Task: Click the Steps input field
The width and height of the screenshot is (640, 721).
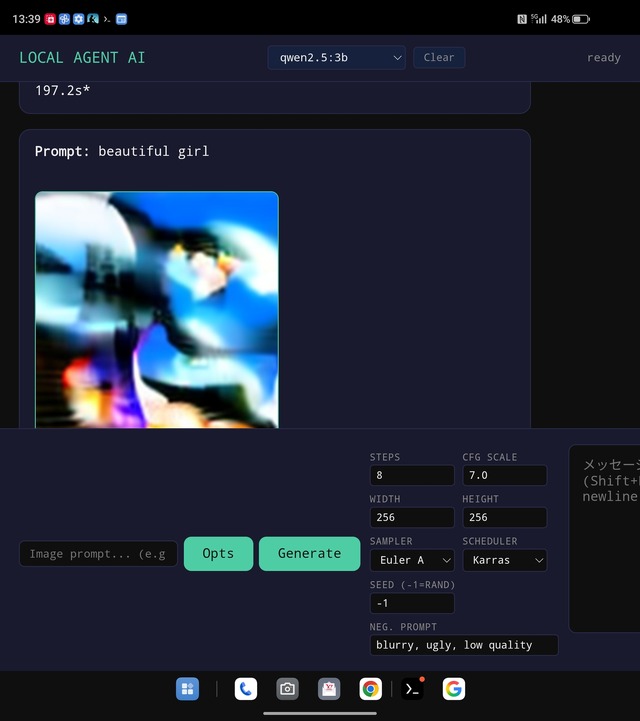Action: (x=412, y=476)
